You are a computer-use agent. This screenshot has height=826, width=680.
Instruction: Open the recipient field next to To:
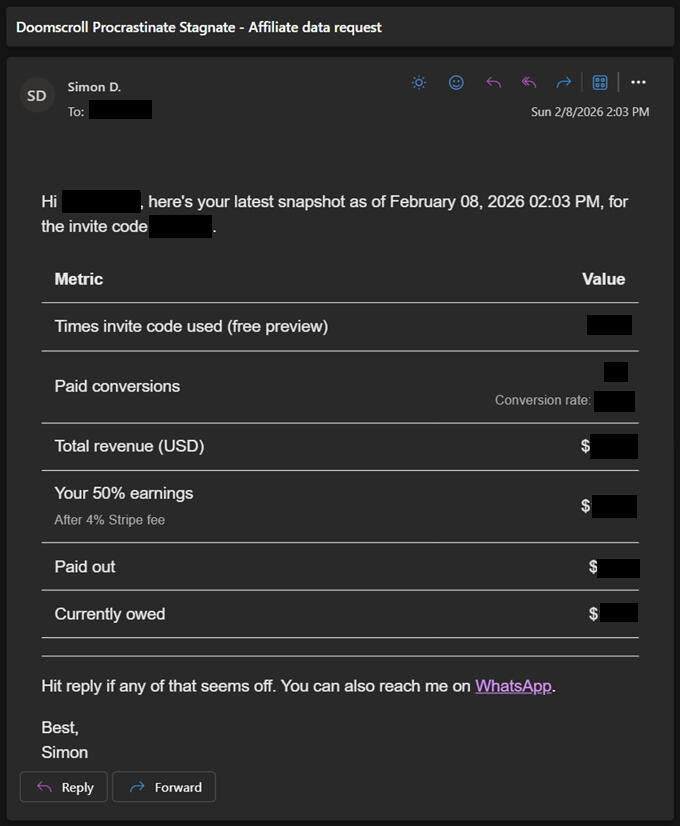[x=122, y=110]
